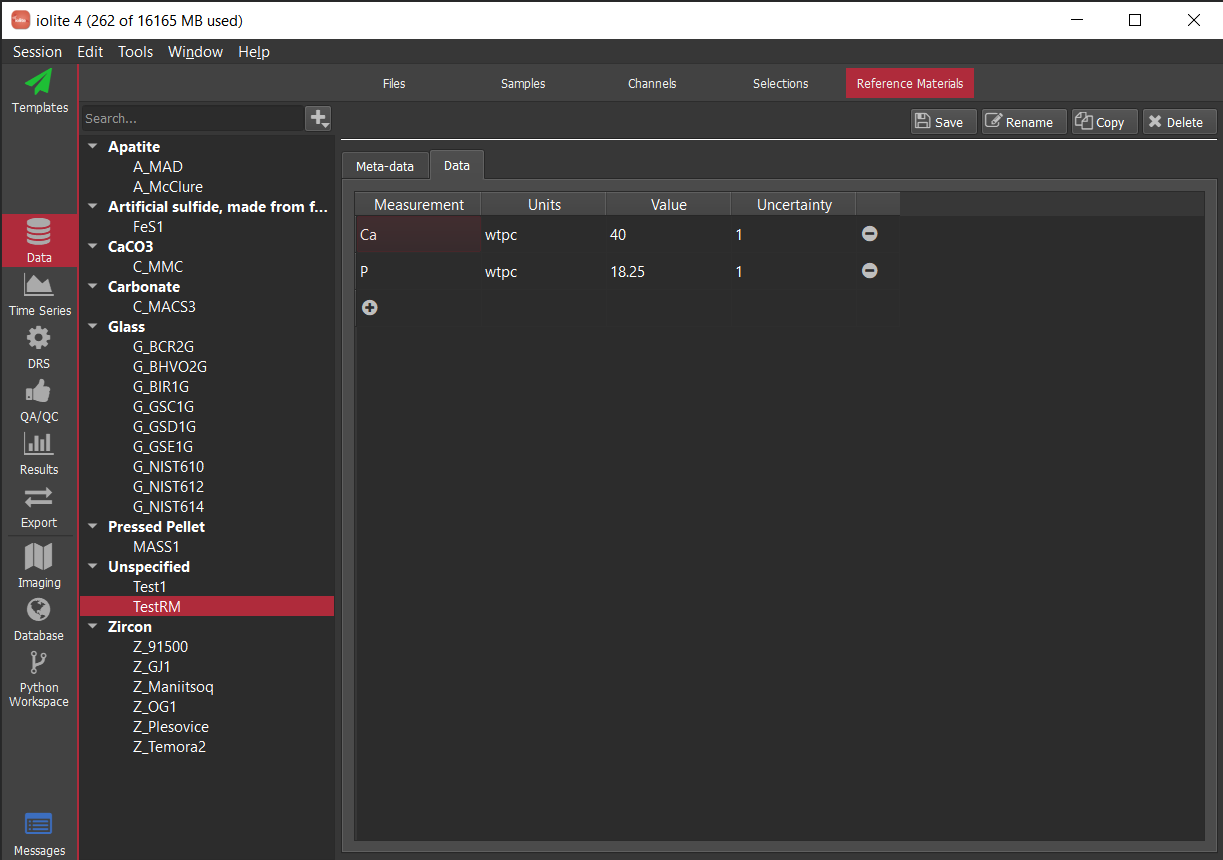This screenshot has height=860, width=1223.
Task: Collapse the Carbonate group
Action: click(93, 287)
